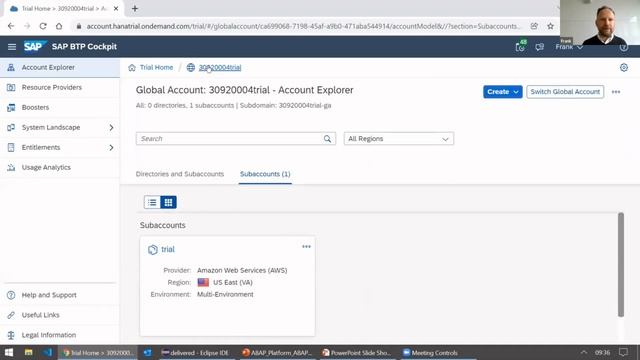Screen dimensions: 640x360
Task: Open Legal Information
Action: pyautogui.click(x=60, y=335)
